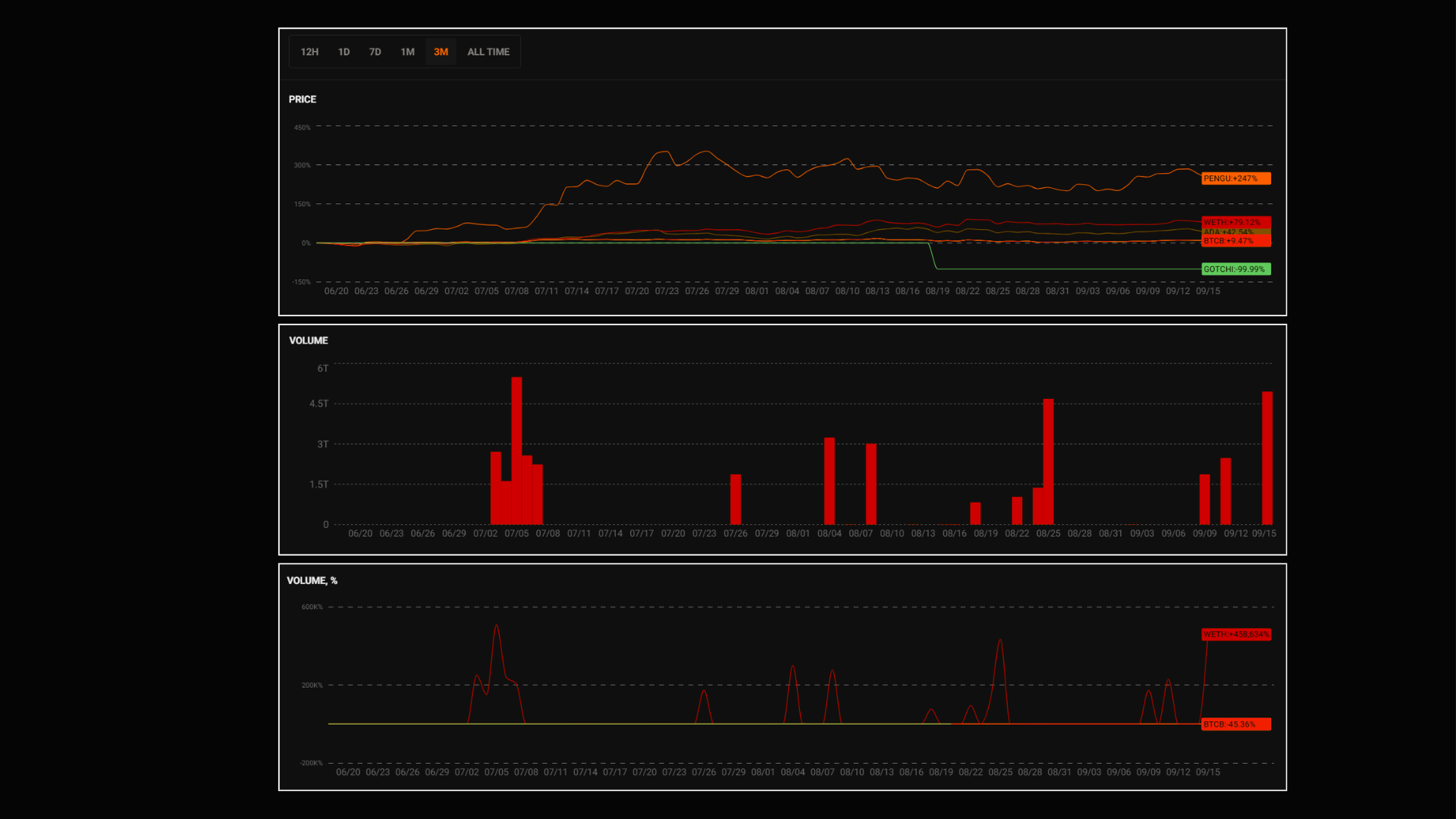Click the PENGU +247% price label
This screenshot has width=1456, height=819.
tap(1235, 179)
